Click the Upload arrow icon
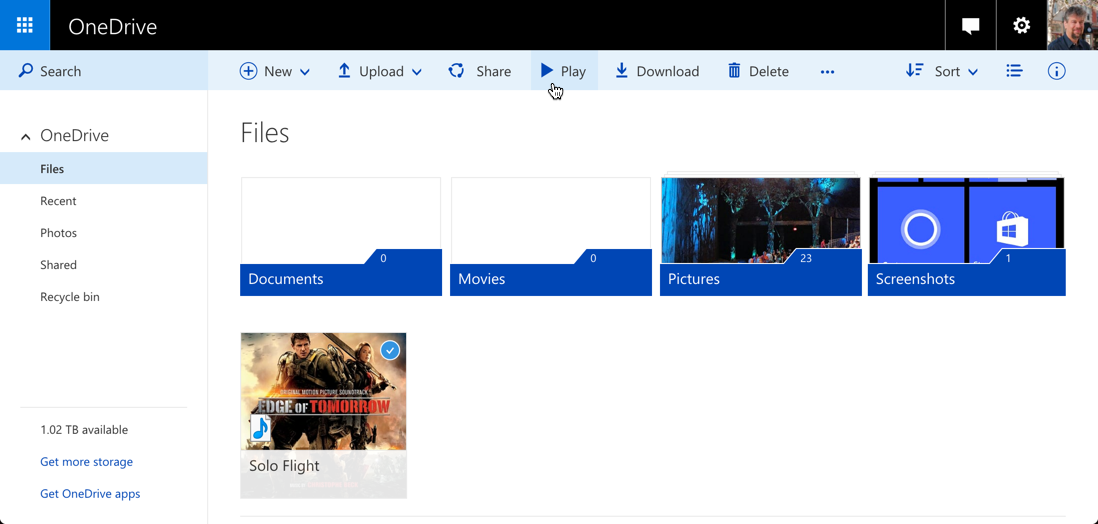1098x524 pixels. [344, 70]
